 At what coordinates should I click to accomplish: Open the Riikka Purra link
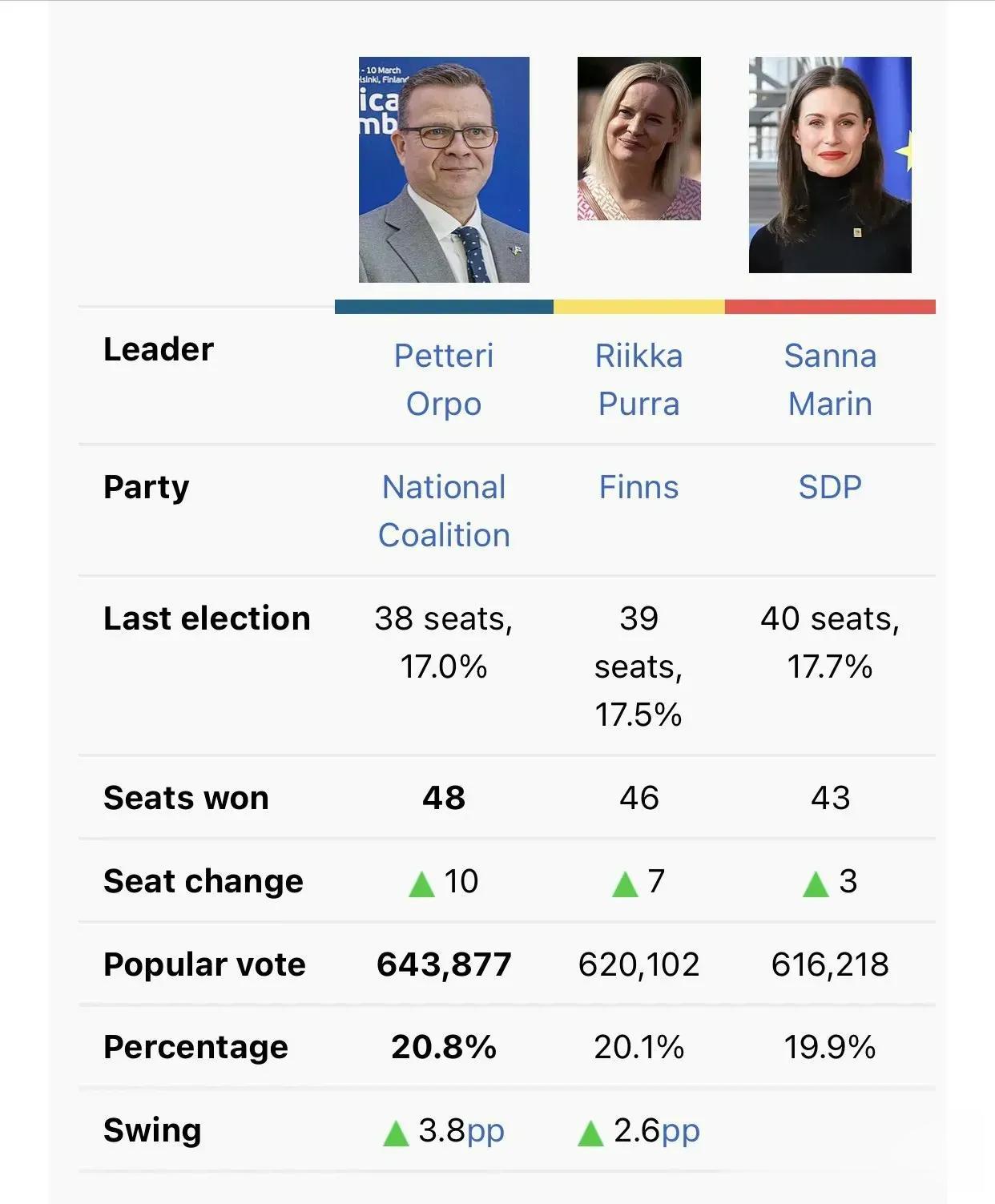coord(639,380)
